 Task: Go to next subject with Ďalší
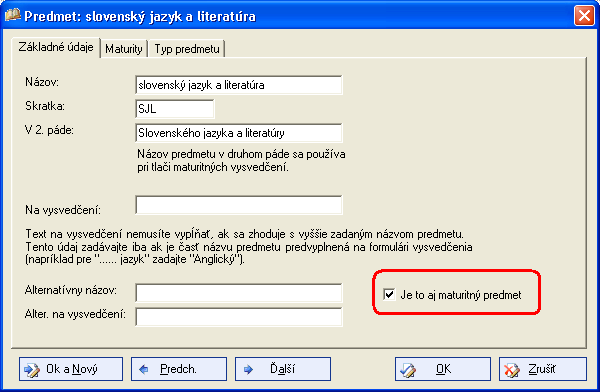pyautogui.click(x=283, y=369)
